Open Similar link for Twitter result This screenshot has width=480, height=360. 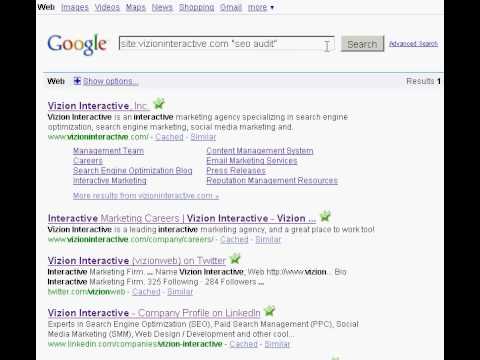[180, 292]
